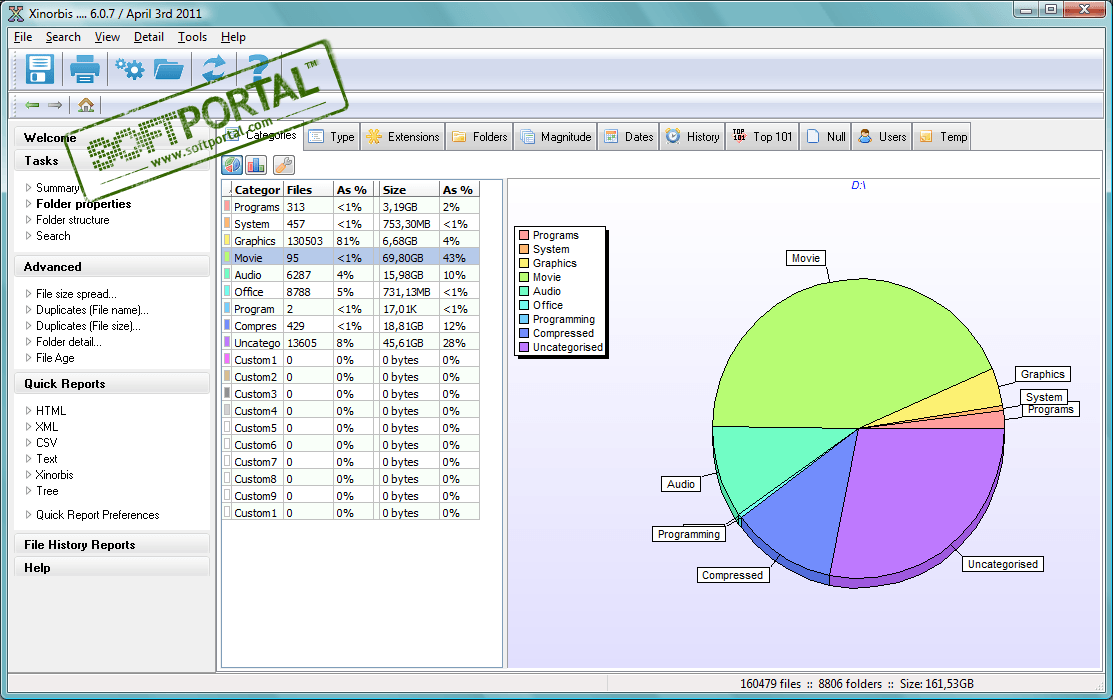Image resolution: width=1113 pixels, height=700 pixels.
Task: Click the Compressed pie chart label
Action: pyautogui.click(x=733, y=575)
